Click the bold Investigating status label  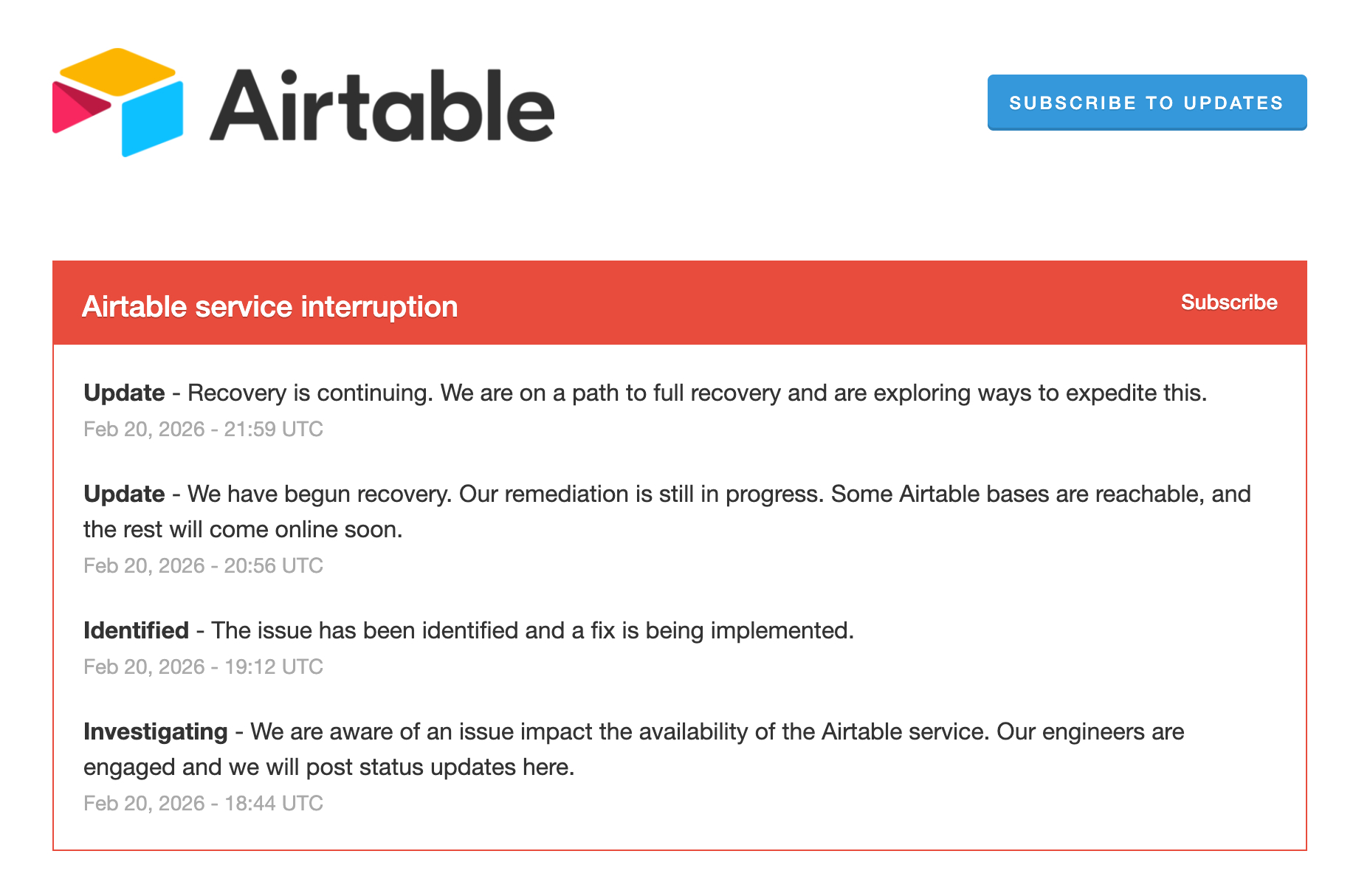coord(155,731)
